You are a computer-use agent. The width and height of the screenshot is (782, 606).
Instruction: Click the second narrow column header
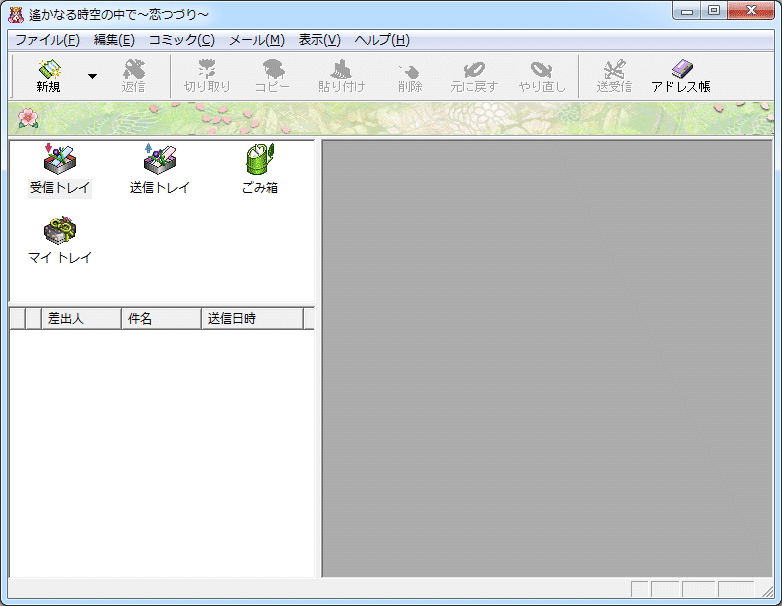click(x=33, y=319)
